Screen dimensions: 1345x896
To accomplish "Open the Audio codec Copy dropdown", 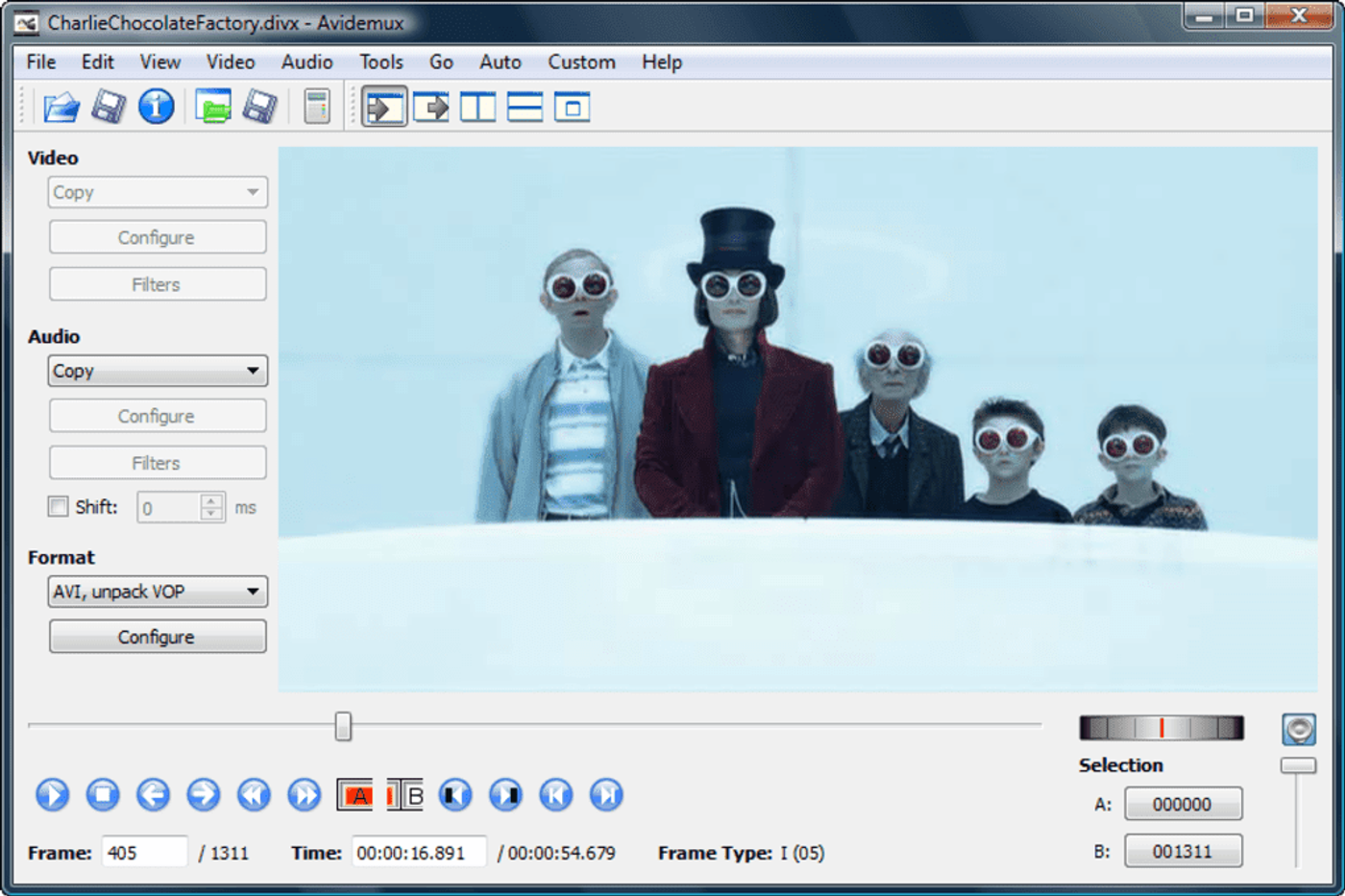I will tap(157, 371).
